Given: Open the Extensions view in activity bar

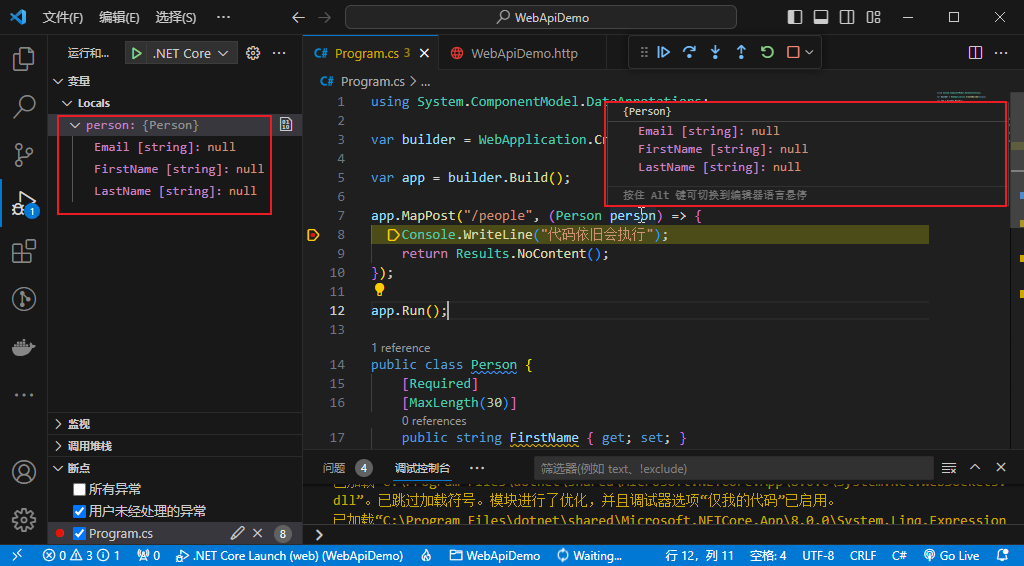Looking at the screenshot, I should click(23, 253).
